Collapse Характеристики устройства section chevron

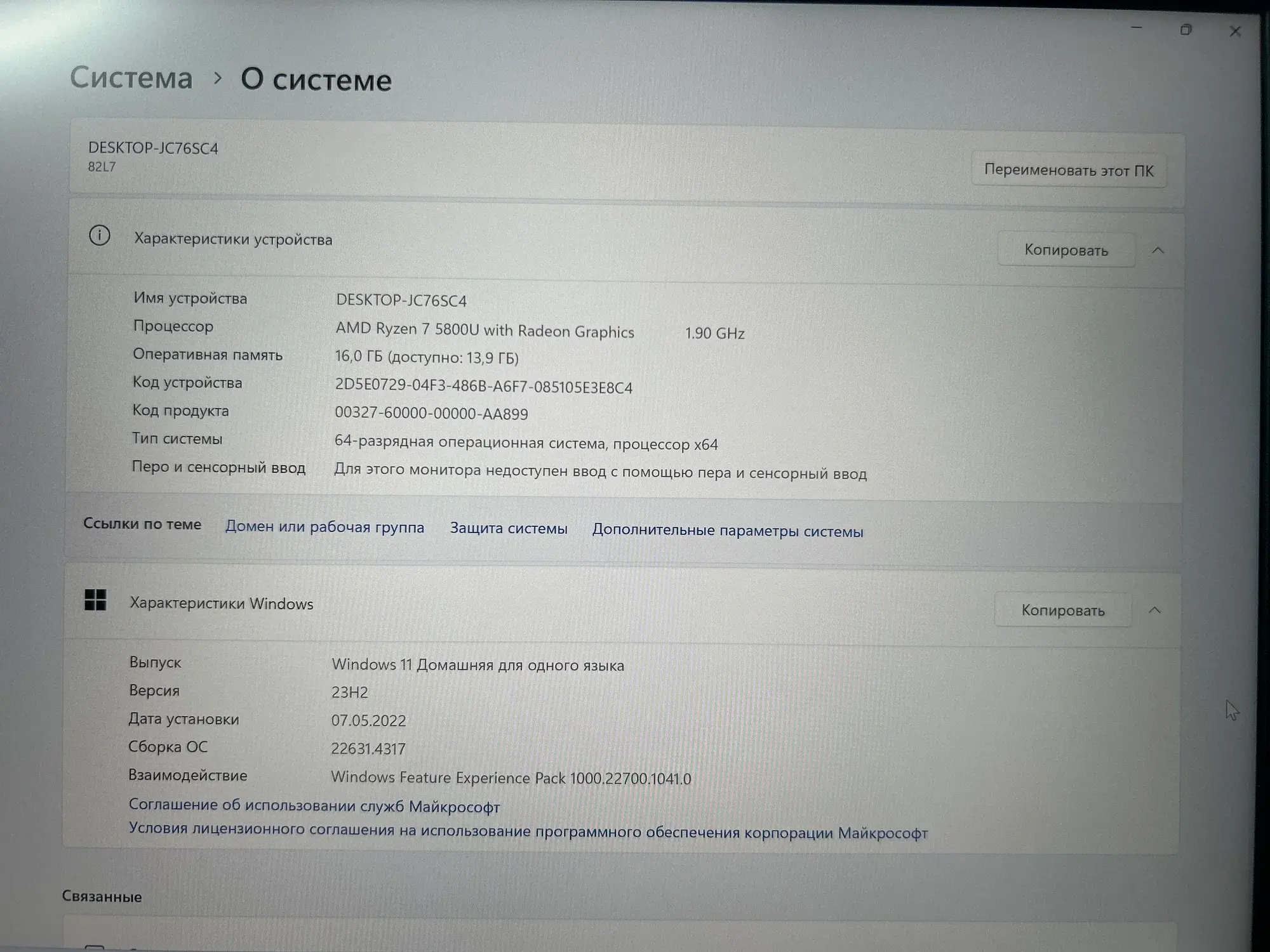coord(1158,251)
